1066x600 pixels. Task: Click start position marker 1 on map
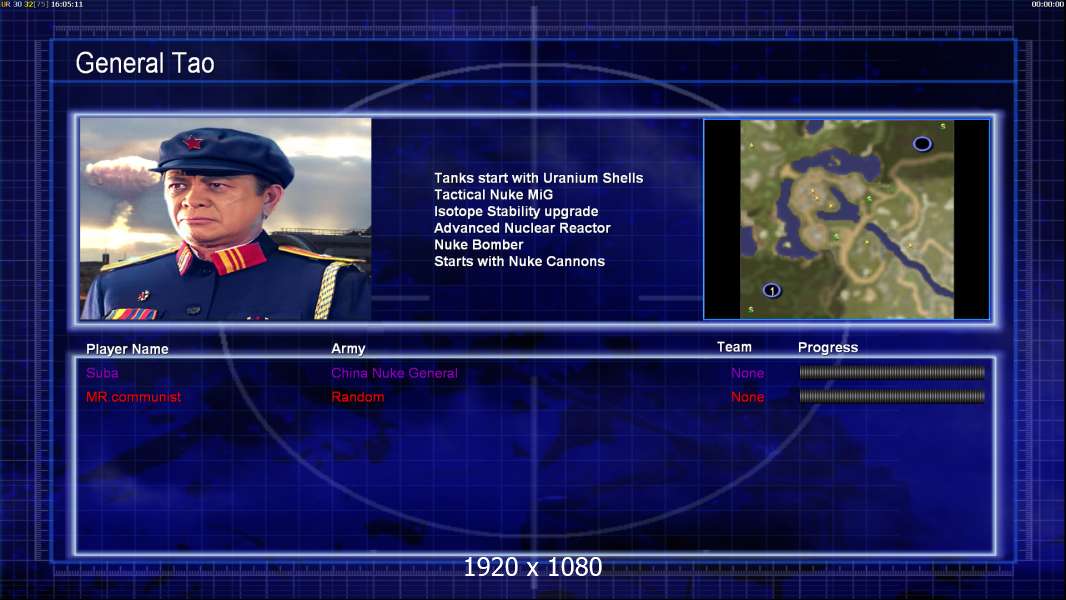[x=772, y=290]
